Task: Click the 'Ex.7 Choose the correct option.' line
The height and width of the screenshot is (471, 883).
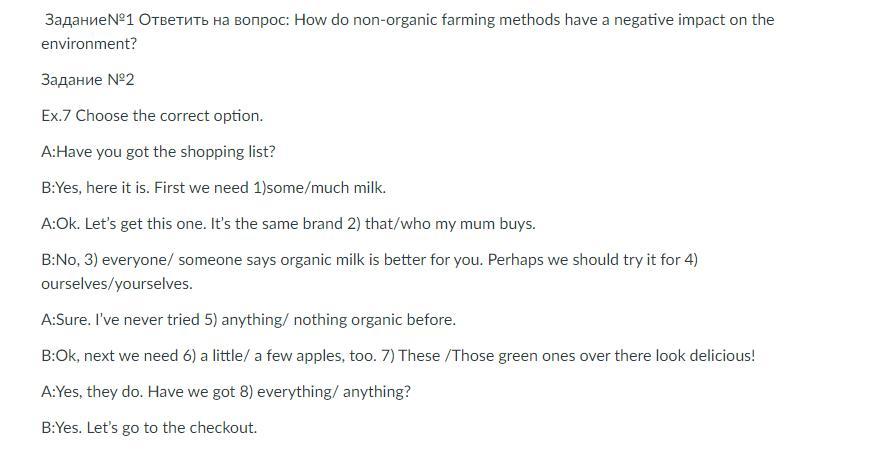Action: tap(152, 116)
